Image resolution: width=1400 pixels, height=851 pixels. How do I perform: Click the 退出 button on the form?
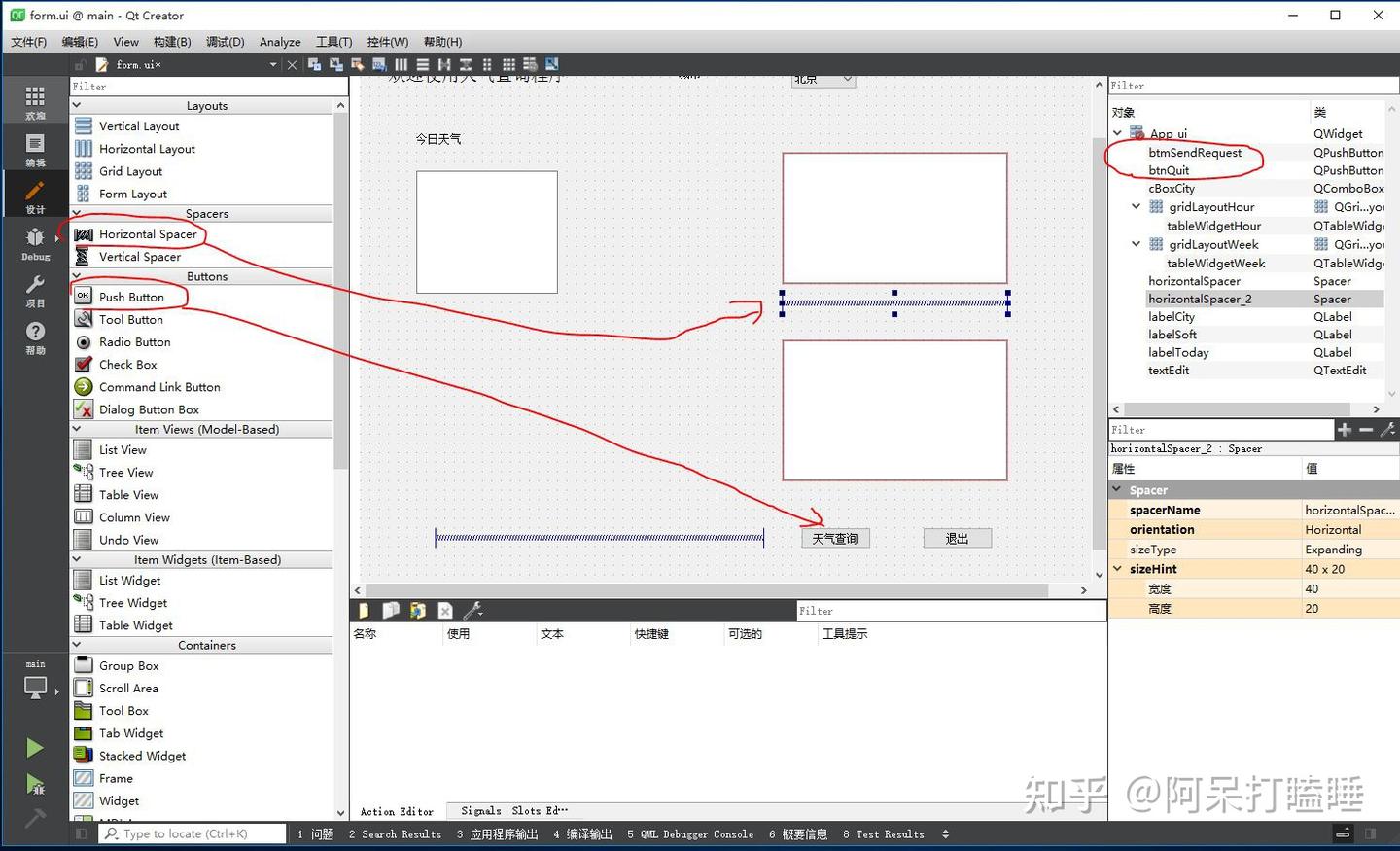(x=957, y=537)
